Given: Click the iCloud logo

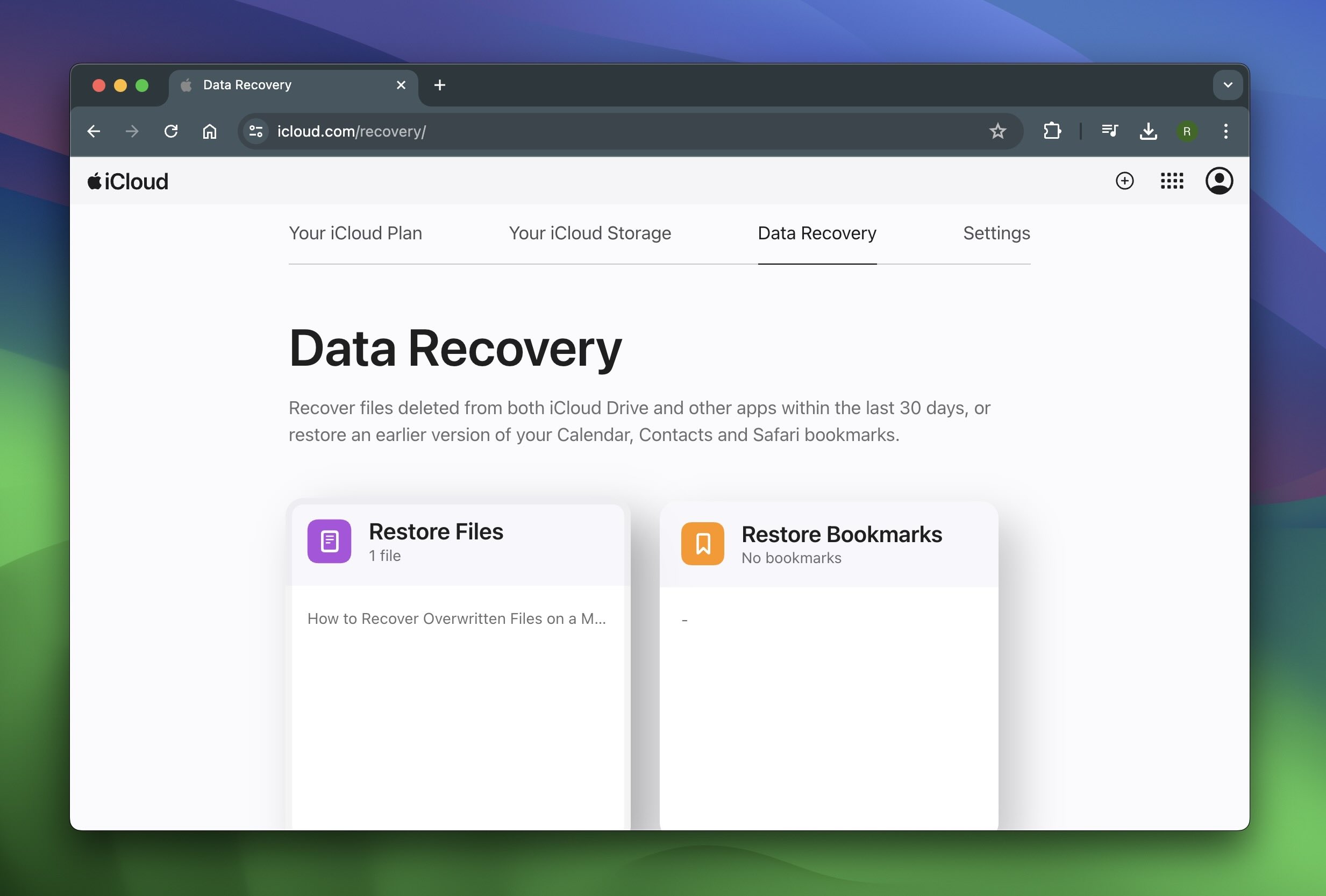Looking at the screenshot, I should point(128,181).
